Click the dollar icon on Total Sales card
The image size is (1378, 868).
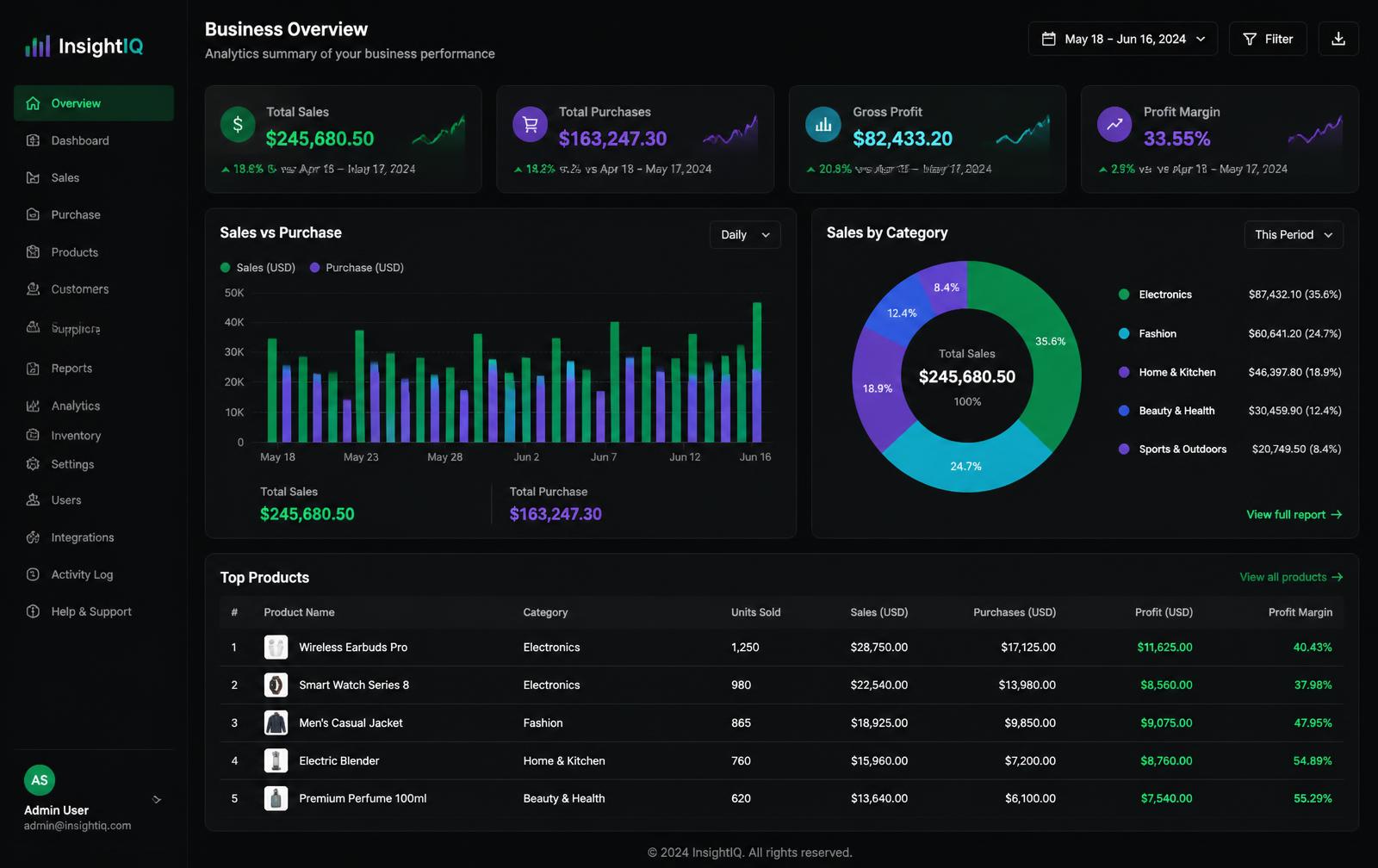coord(238,124)
